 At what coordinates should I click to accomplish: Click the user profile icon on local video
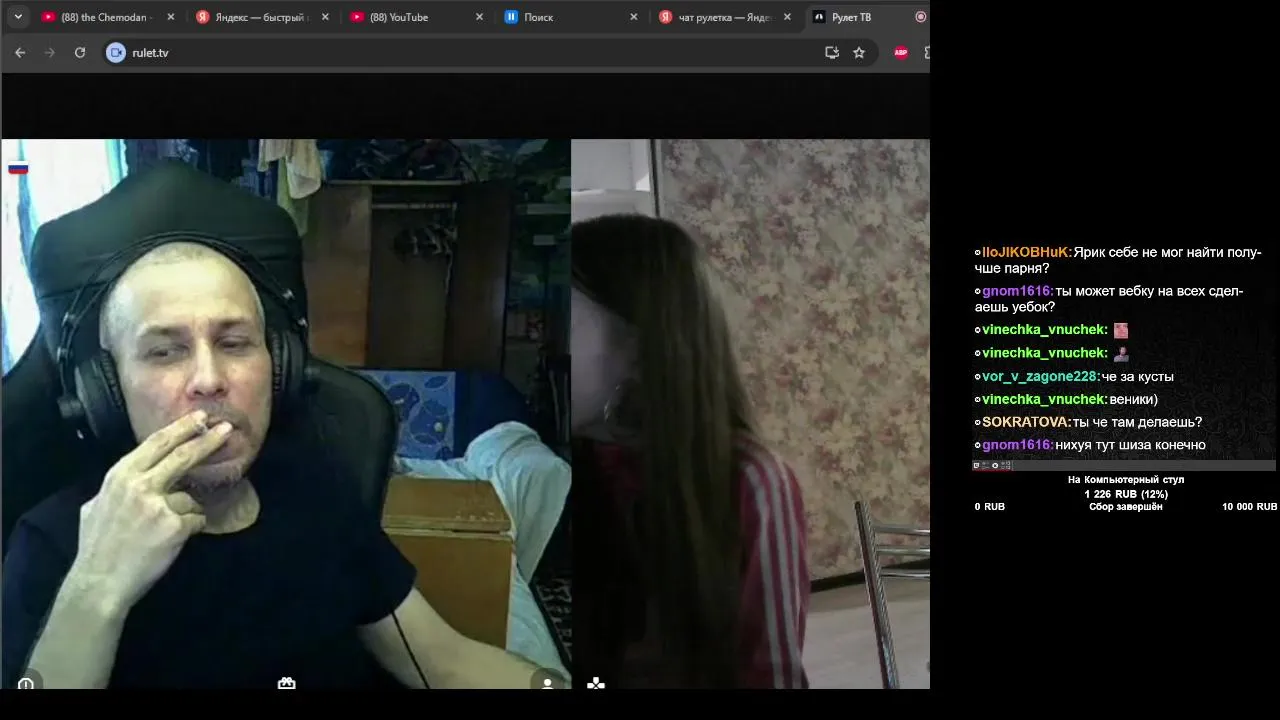(547, 684)
